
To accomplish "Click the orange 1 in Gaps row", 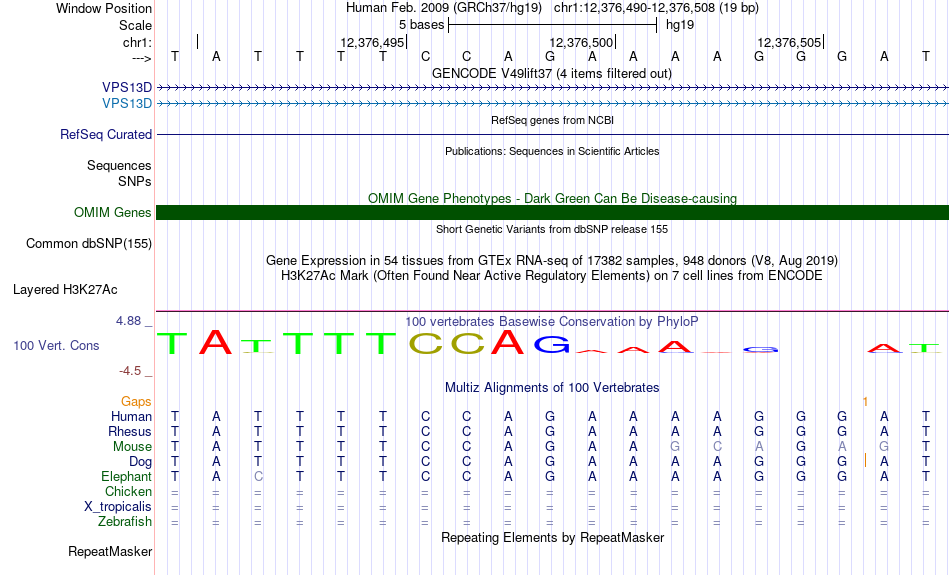I will (865, 402).
